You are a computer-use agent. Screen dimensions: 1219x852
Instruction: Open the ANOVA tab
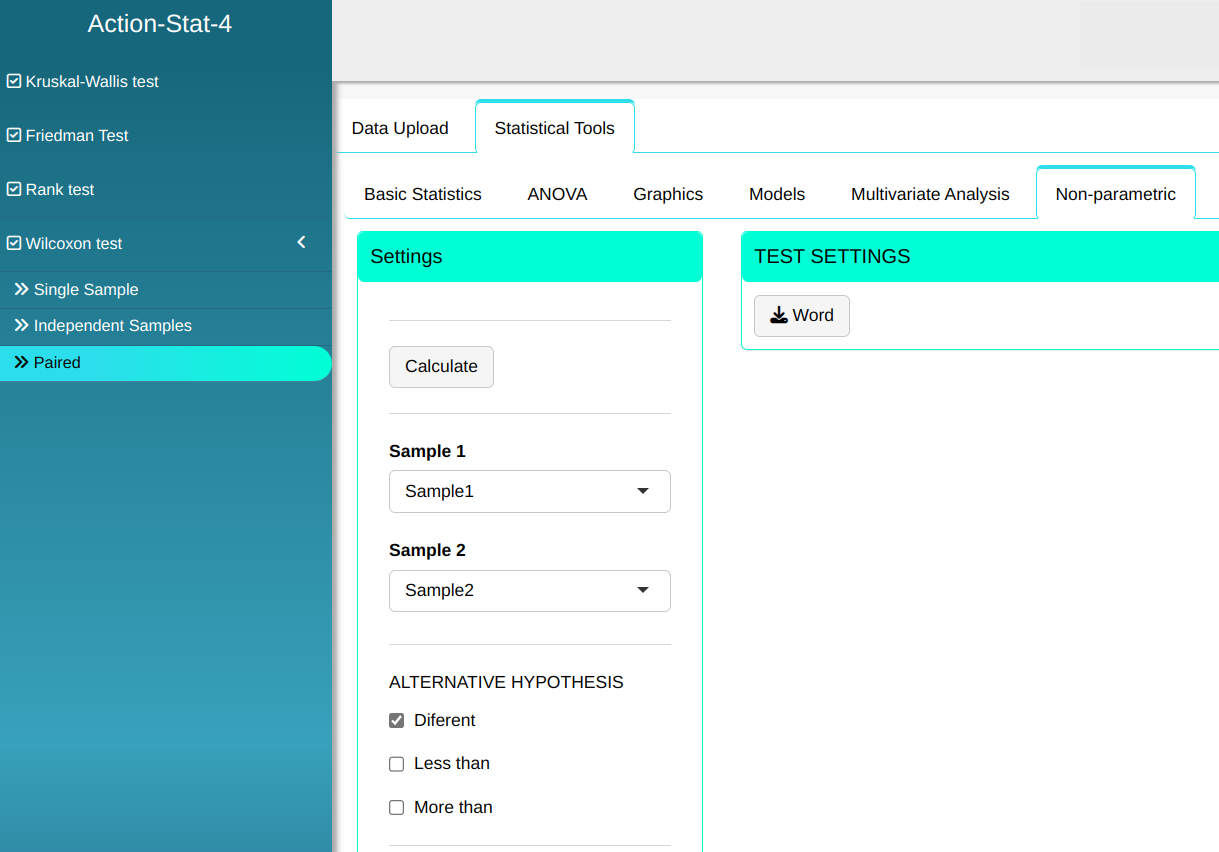[557, 194]
